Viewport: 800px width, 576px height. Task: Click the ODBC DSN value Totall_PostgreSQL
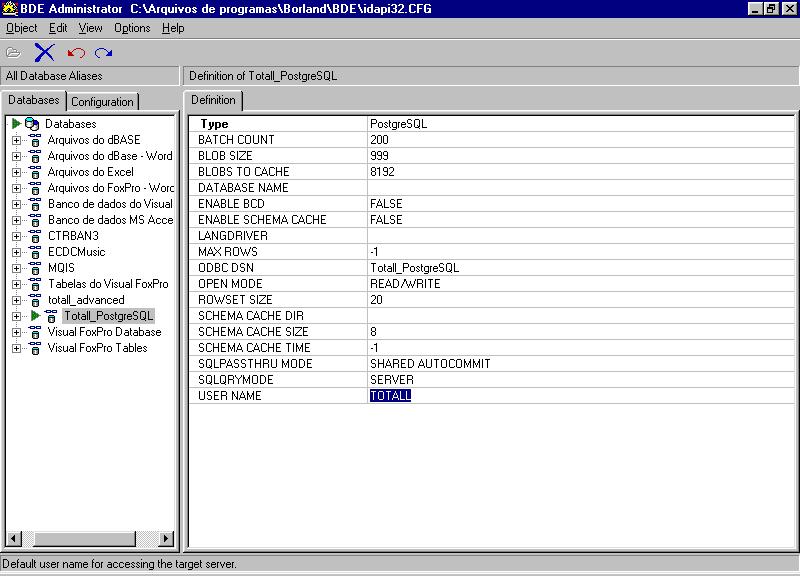click(x=414, y=268)
